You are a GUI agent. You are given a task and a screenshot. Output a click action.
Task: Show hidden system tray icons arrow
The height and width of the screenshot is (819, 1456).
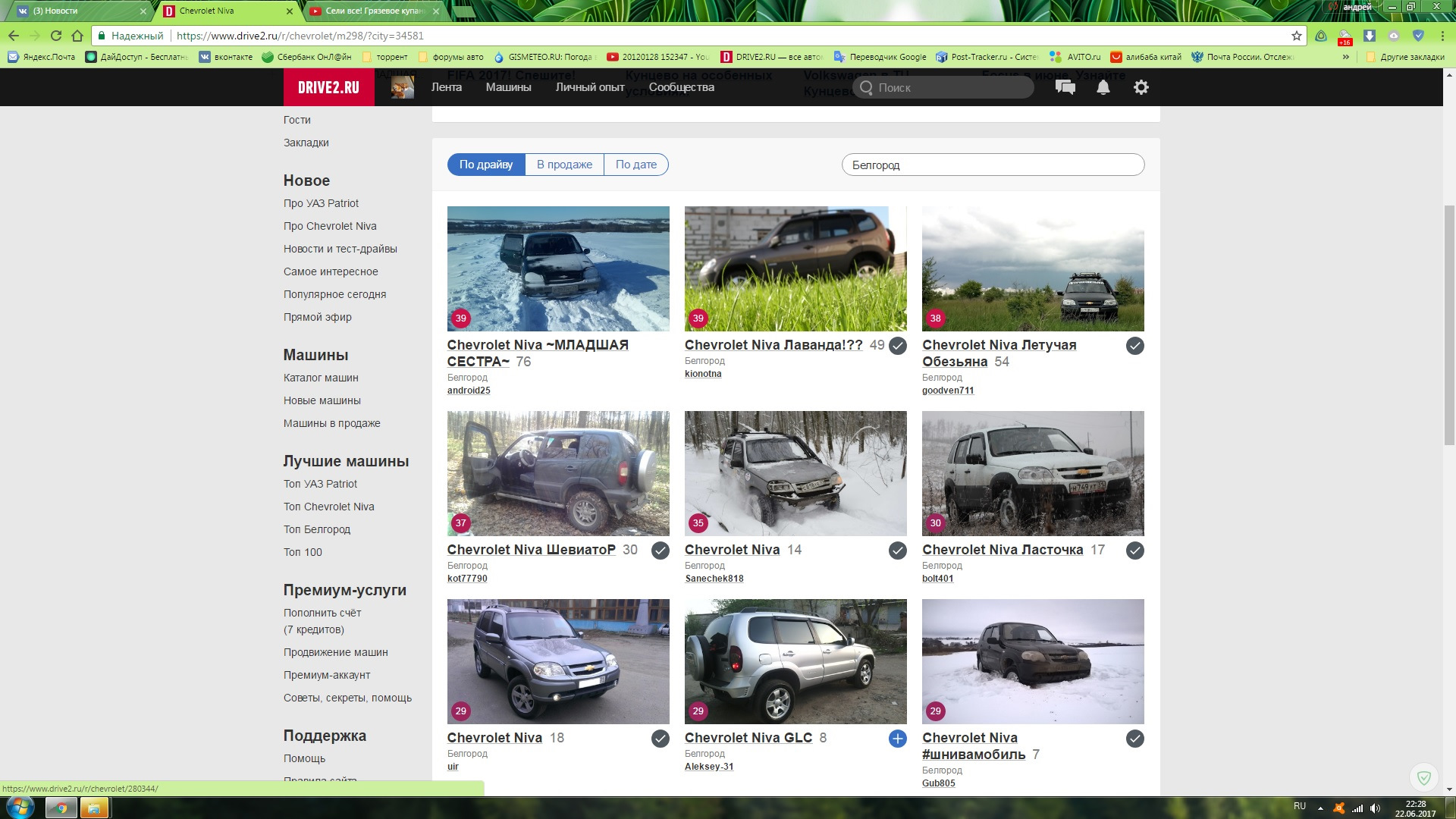pos(1320,808)
